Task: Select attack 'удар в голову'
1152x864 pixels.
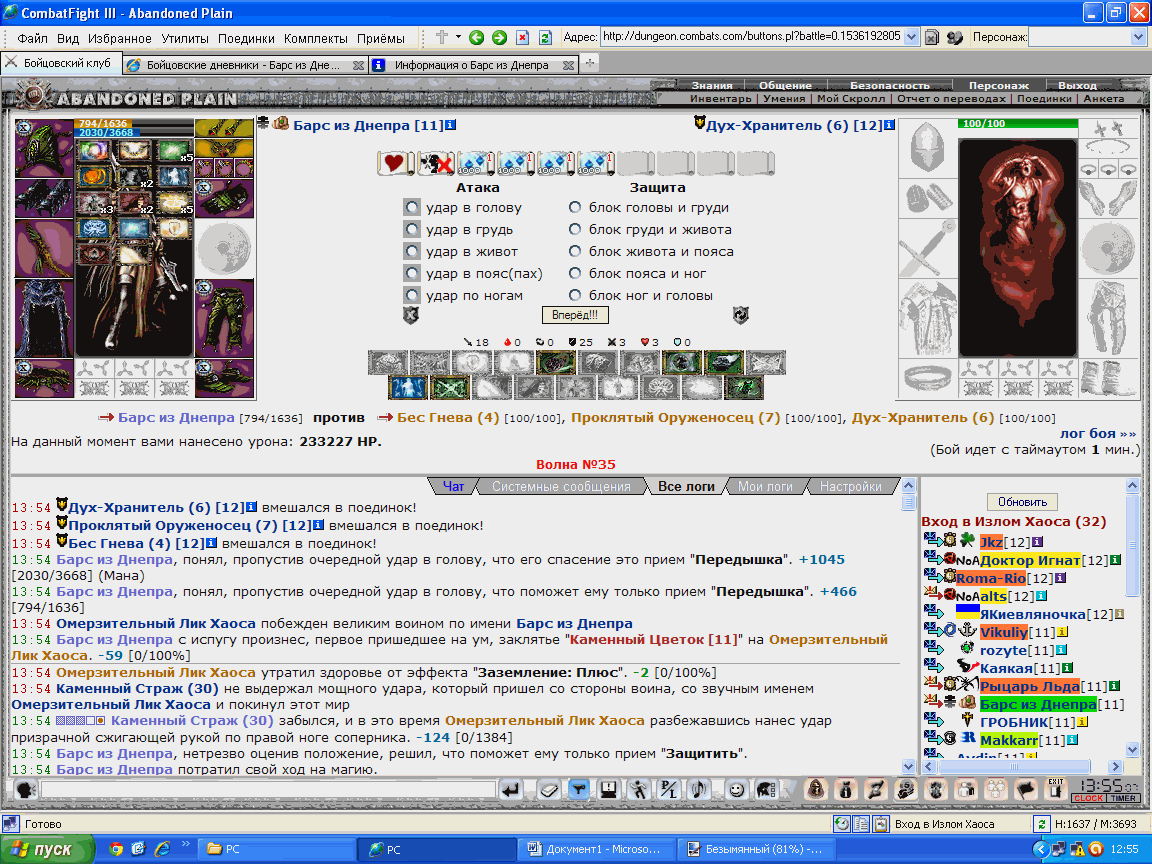Action: click(411, 208)
